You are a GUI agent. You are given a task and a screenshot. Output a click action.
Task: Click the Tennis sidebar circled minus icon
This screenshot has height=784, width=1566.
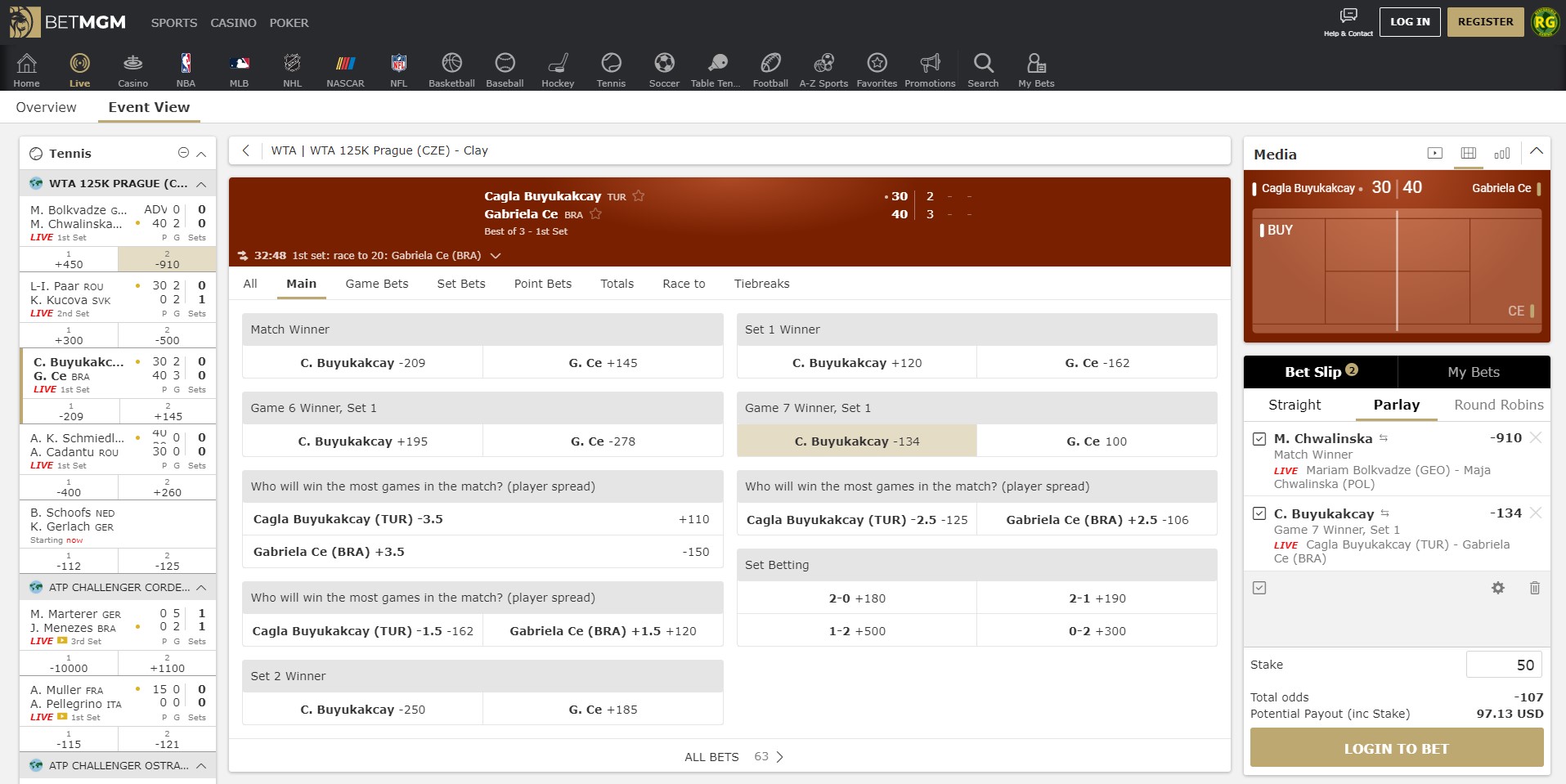coord(183,153)
